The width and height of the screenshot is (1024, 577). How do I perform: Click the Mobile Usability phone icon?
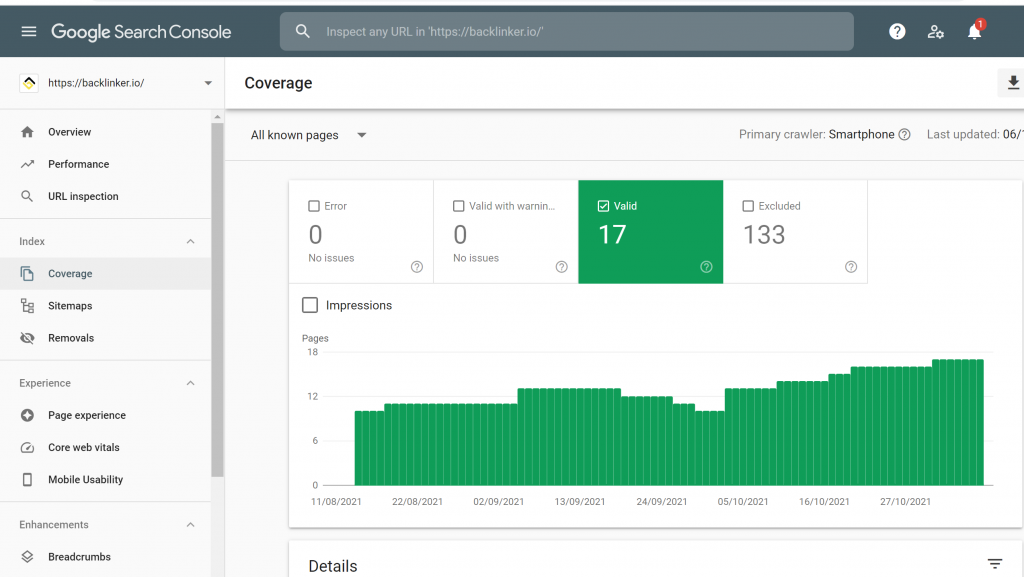tap(27, 479)
